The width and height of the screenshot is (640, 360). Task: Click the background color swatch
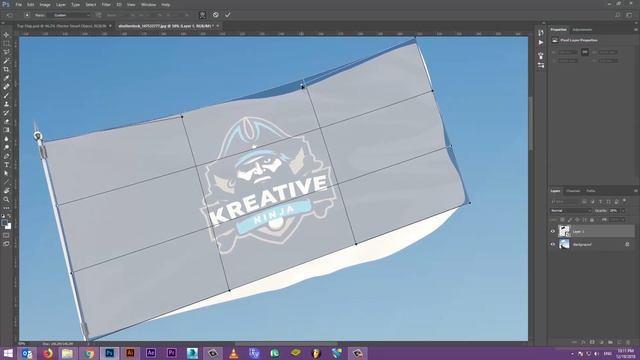coord(8,226)
